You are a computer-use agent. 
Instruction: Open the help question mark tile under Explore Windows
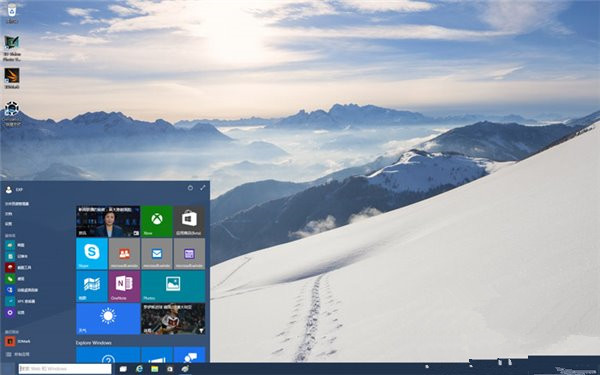[108, 355]
